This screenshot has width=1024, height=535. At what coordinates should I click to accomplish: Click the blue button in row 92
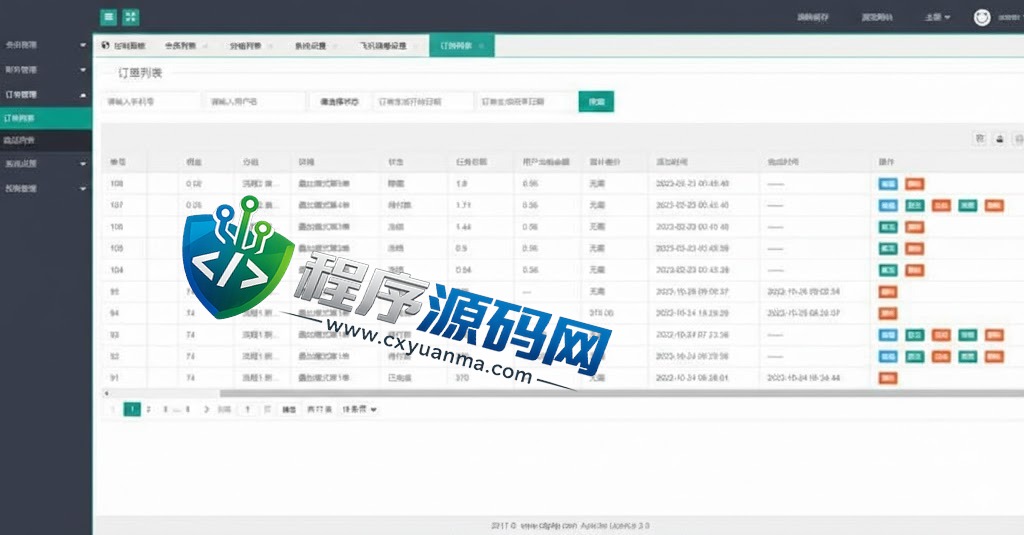[888, 357]
